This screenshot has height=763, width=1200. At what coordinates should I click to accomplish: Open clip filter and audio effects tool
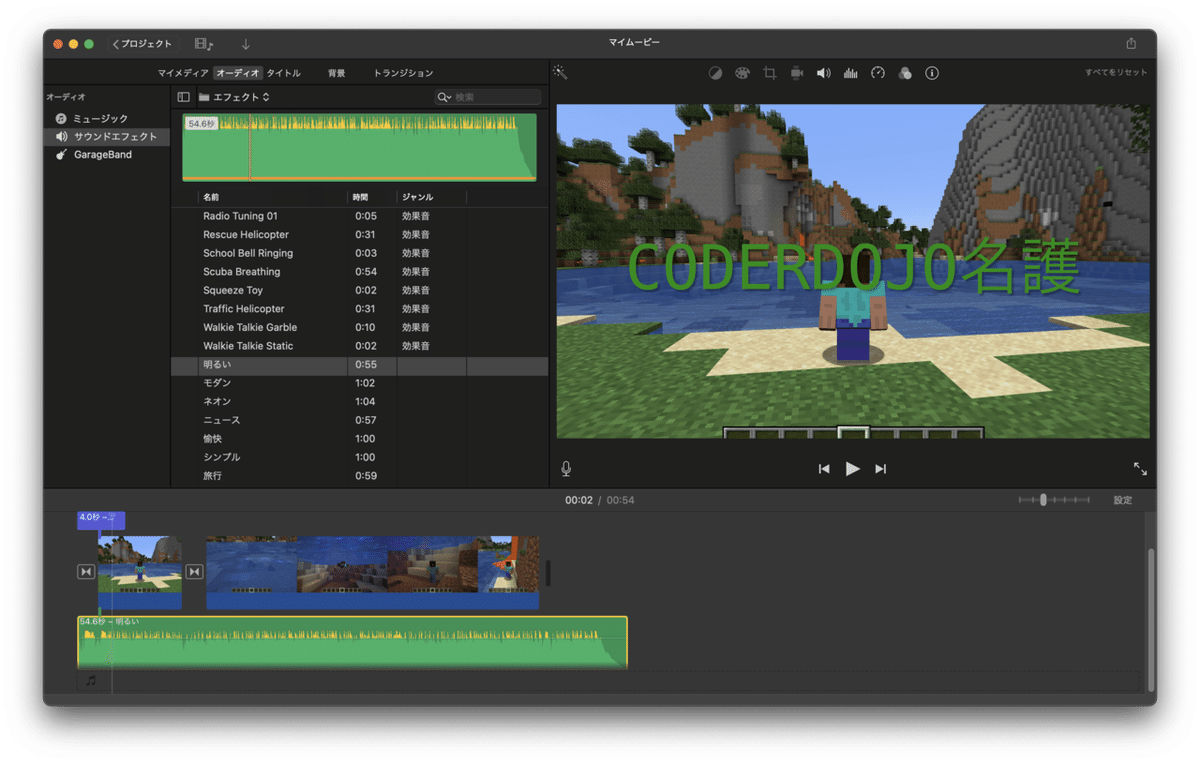pyautogui.click(x=905, y=73)
